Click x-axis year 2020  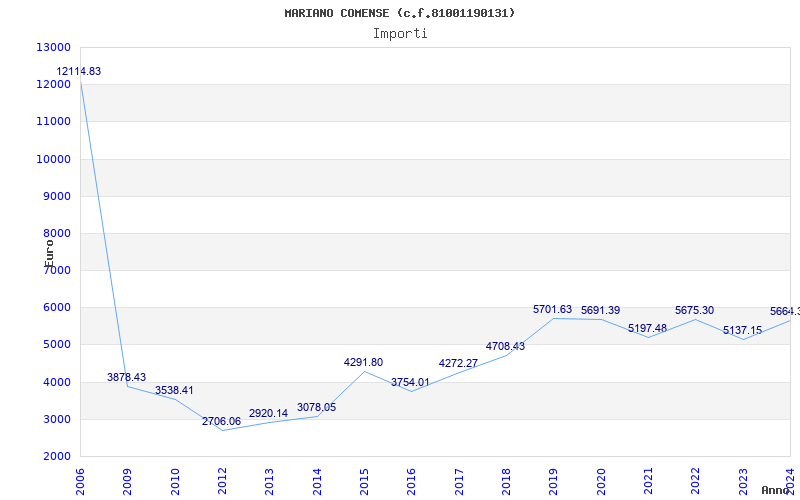pyautogui.click(x=601, y=482)
